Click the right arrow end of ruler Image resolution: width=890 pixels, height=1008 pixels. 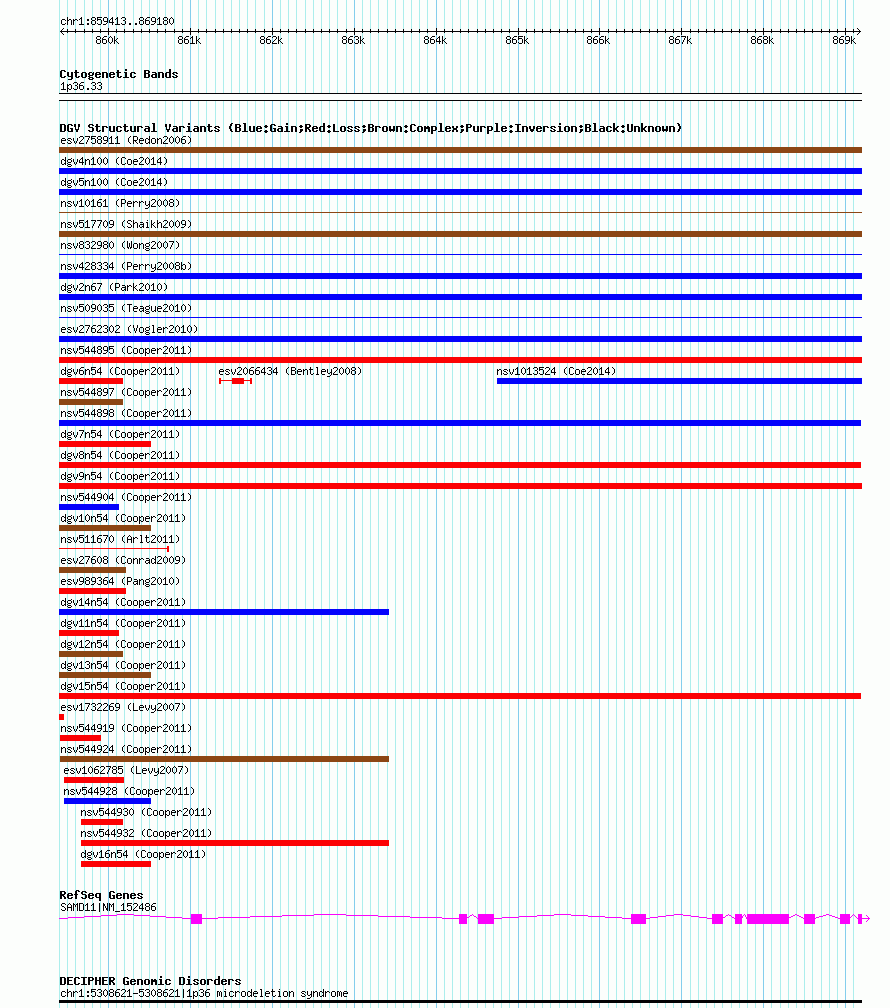pyautogui.click(x=858, y=31)
